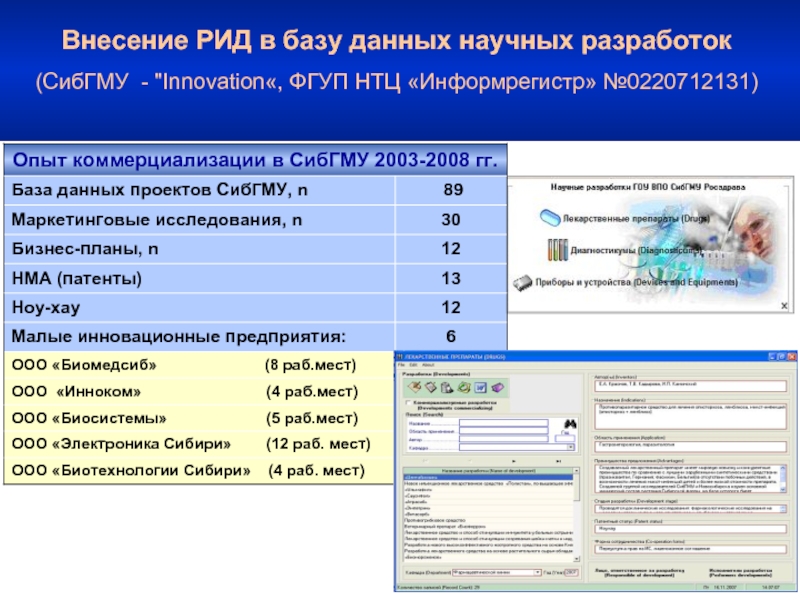Click the Патентный статус (Patent status) field
Image resolution: width=800 pixels, height=600 pixels.
point(690,529)
